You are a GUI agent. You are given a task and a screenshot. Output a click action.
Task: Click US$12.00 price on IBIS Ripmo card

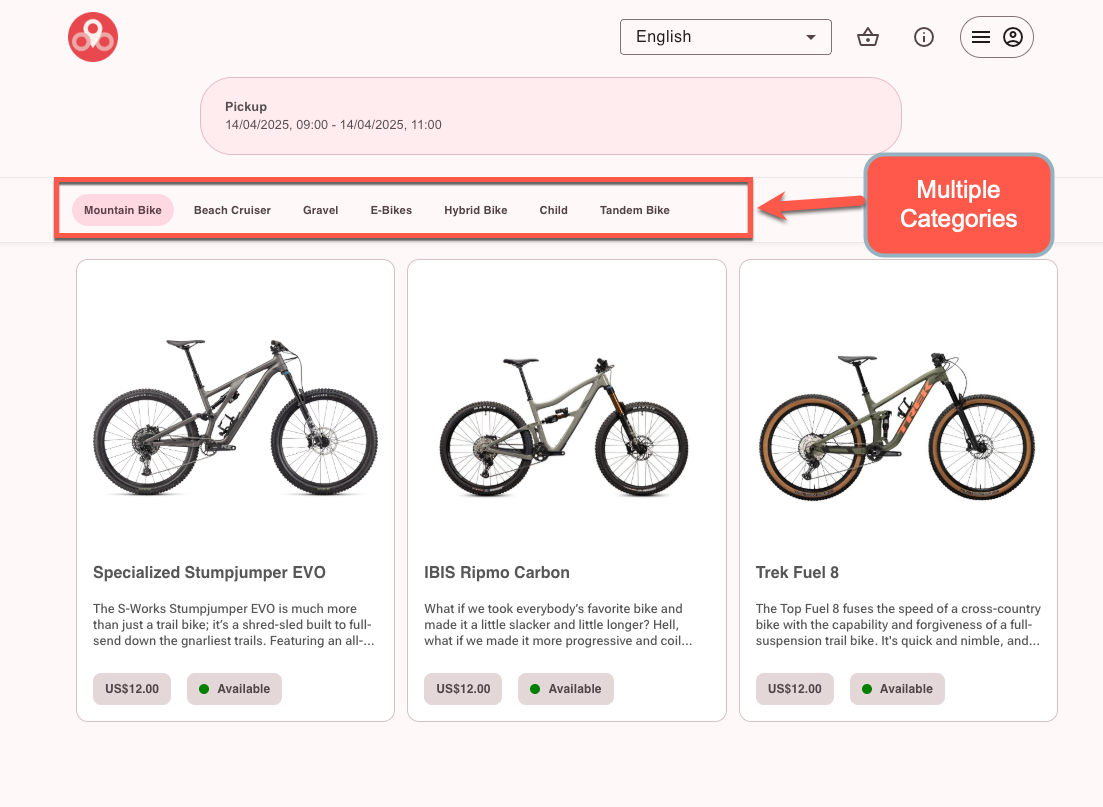(463, 689)
